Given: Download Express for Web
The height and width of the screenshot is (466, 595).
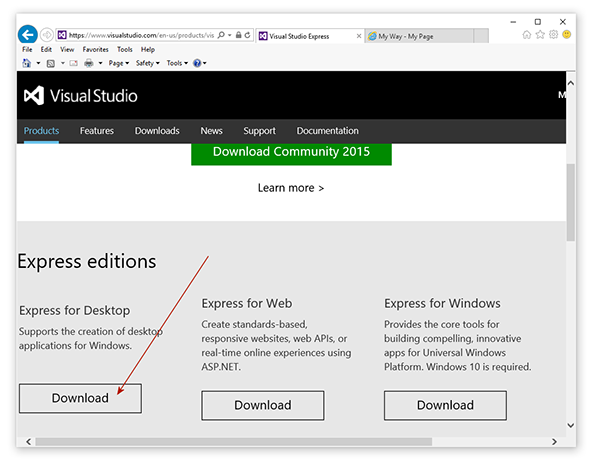Looking at the screenshot, I should tap(263, 405).
